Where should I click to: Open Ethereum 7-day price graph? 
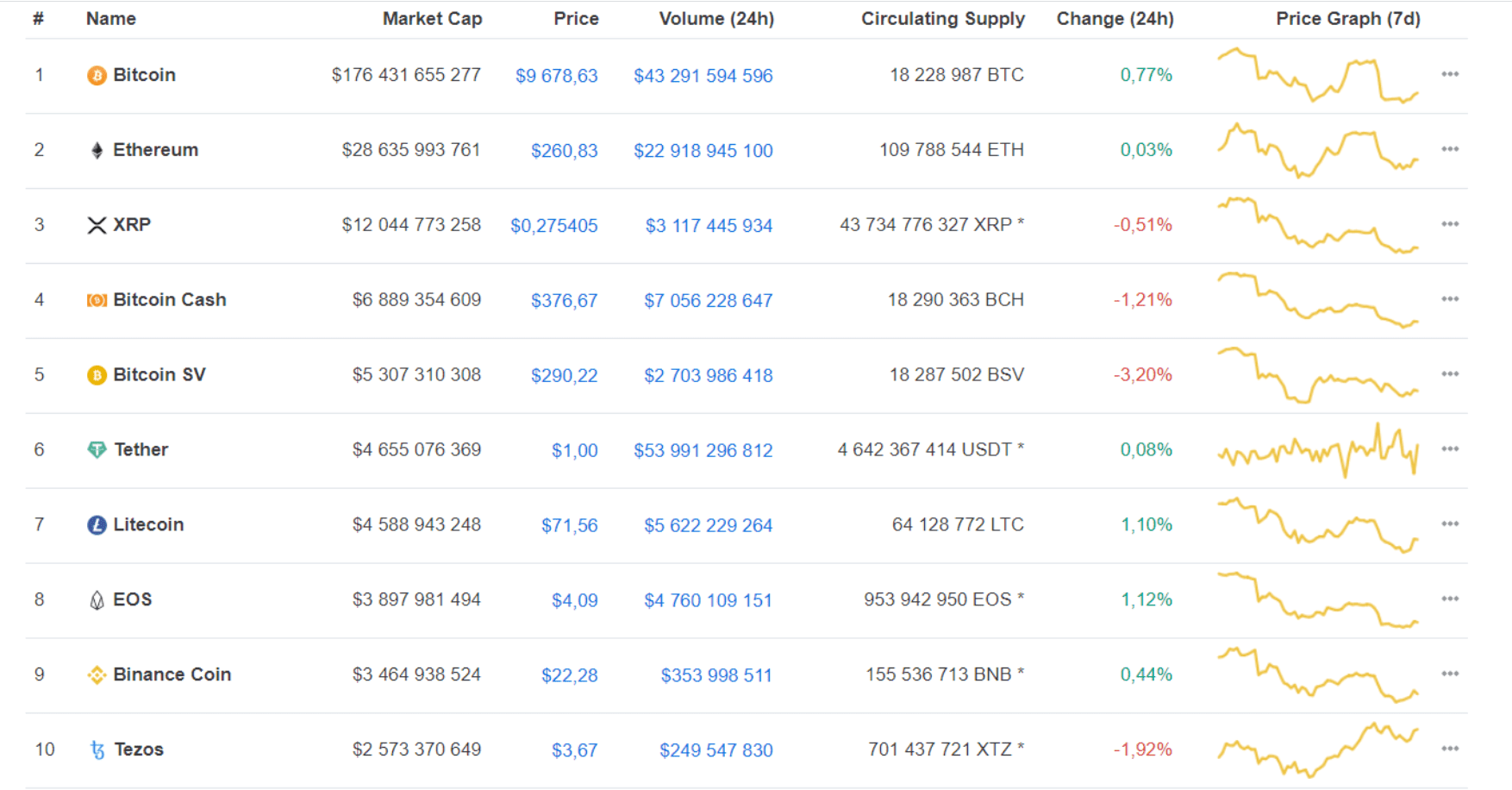(x=1318, y=150)
